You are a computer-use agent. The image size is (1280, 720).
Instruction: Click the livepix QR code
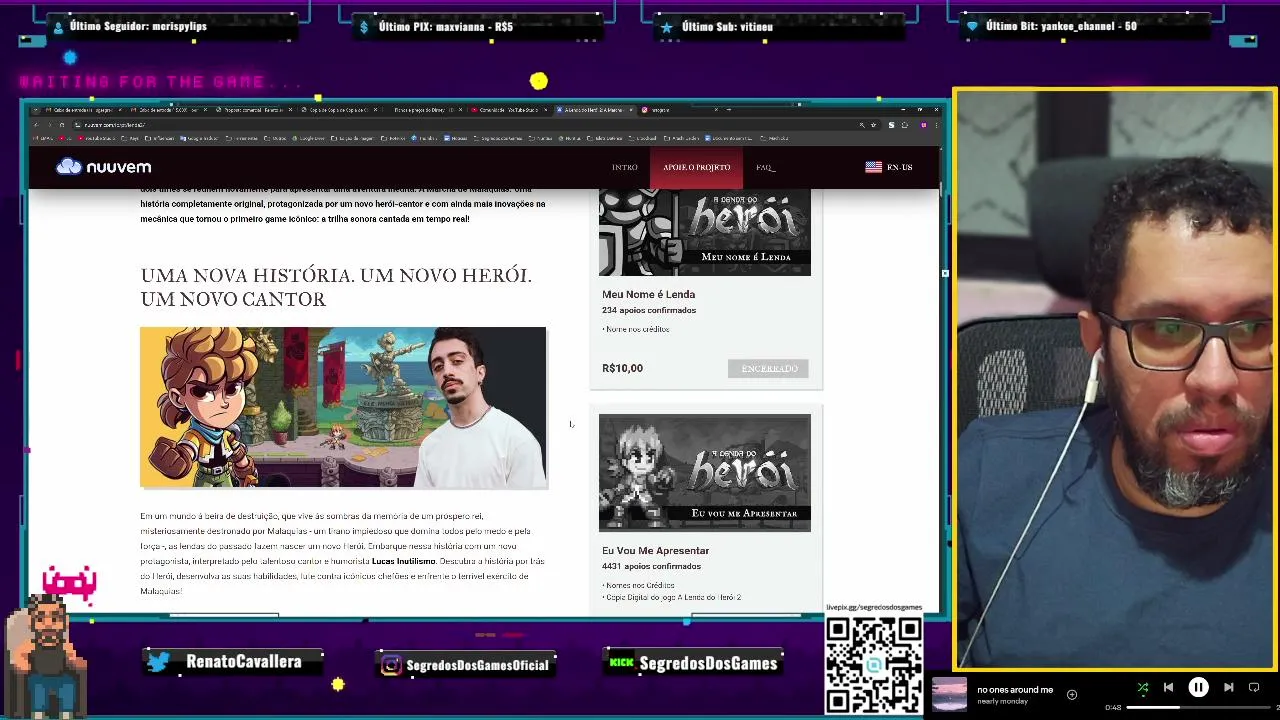click(874, 664)
